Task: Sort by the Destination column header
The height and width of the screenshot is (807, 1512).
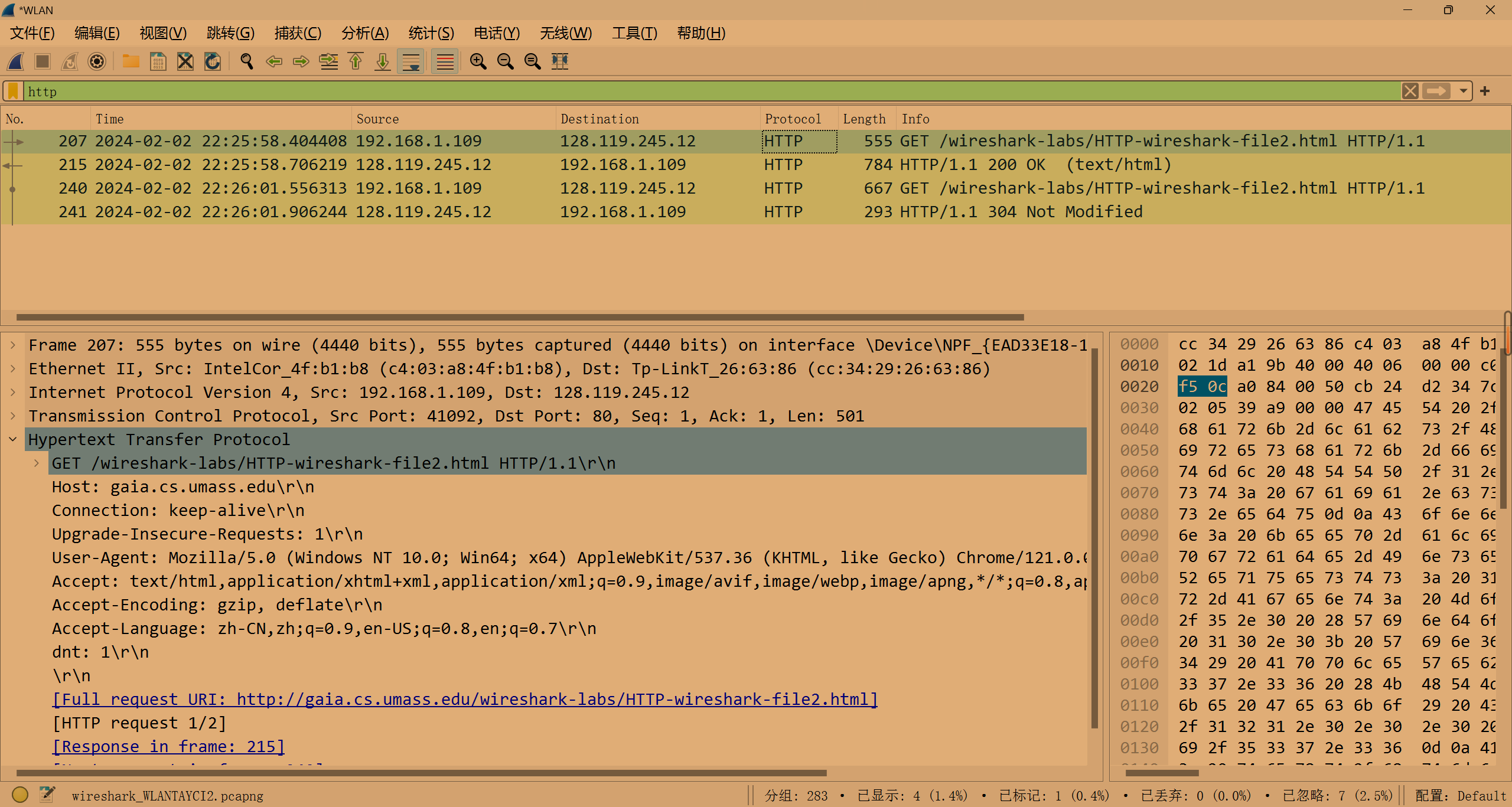Action: pos(659,119)
